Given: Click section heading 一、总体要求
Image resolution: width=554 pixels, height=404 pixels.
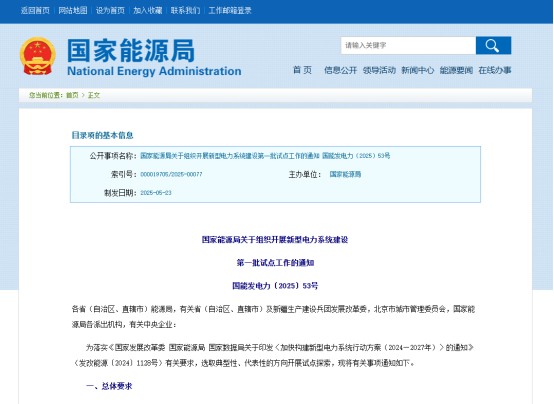Looking at the screenshot, I should (x=109, y=386).
